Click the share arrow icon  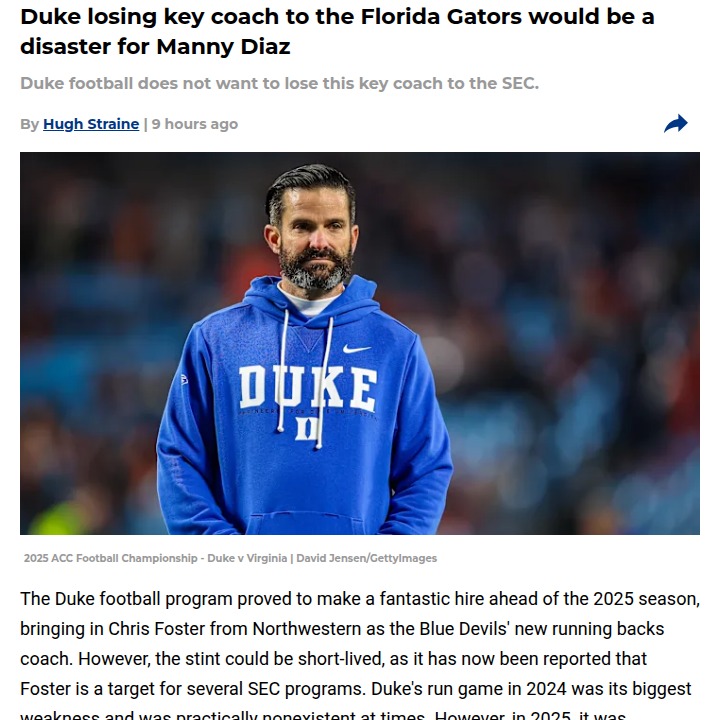click(676, 124)
